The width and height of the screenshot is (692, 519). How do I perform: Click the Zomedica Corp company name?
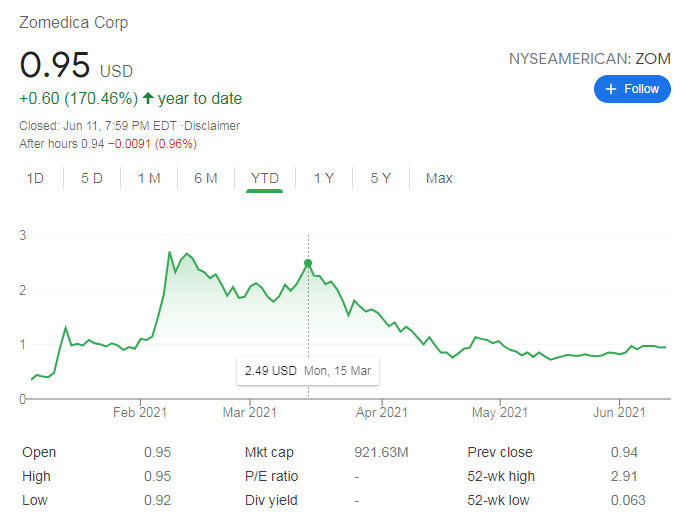[74, 23]
